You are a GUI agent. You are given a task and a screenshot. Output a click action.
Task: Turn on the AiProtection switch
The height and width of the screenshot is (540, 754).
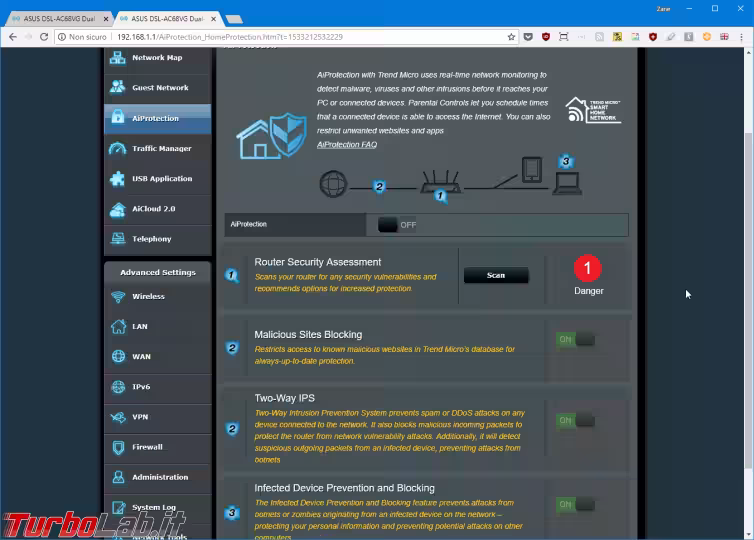(397, 225)
